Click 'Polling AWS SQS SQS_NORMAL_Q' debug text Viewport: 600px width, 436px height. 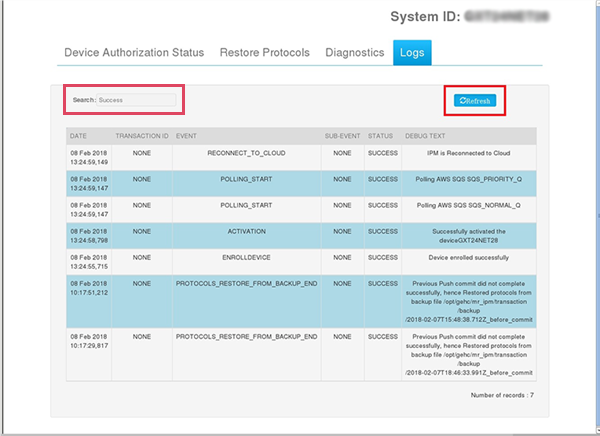[x=468, y=206]
